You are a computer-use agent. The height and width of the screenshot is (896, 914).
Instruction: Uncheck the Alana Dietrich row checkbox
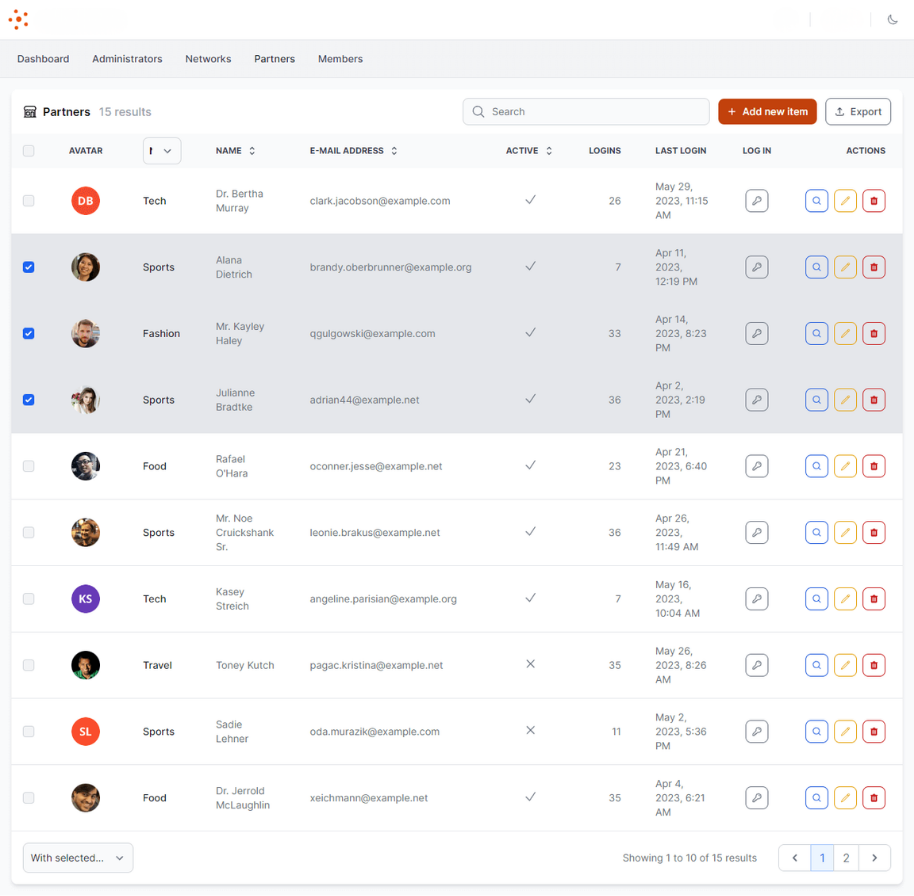(x=28, y=267)
